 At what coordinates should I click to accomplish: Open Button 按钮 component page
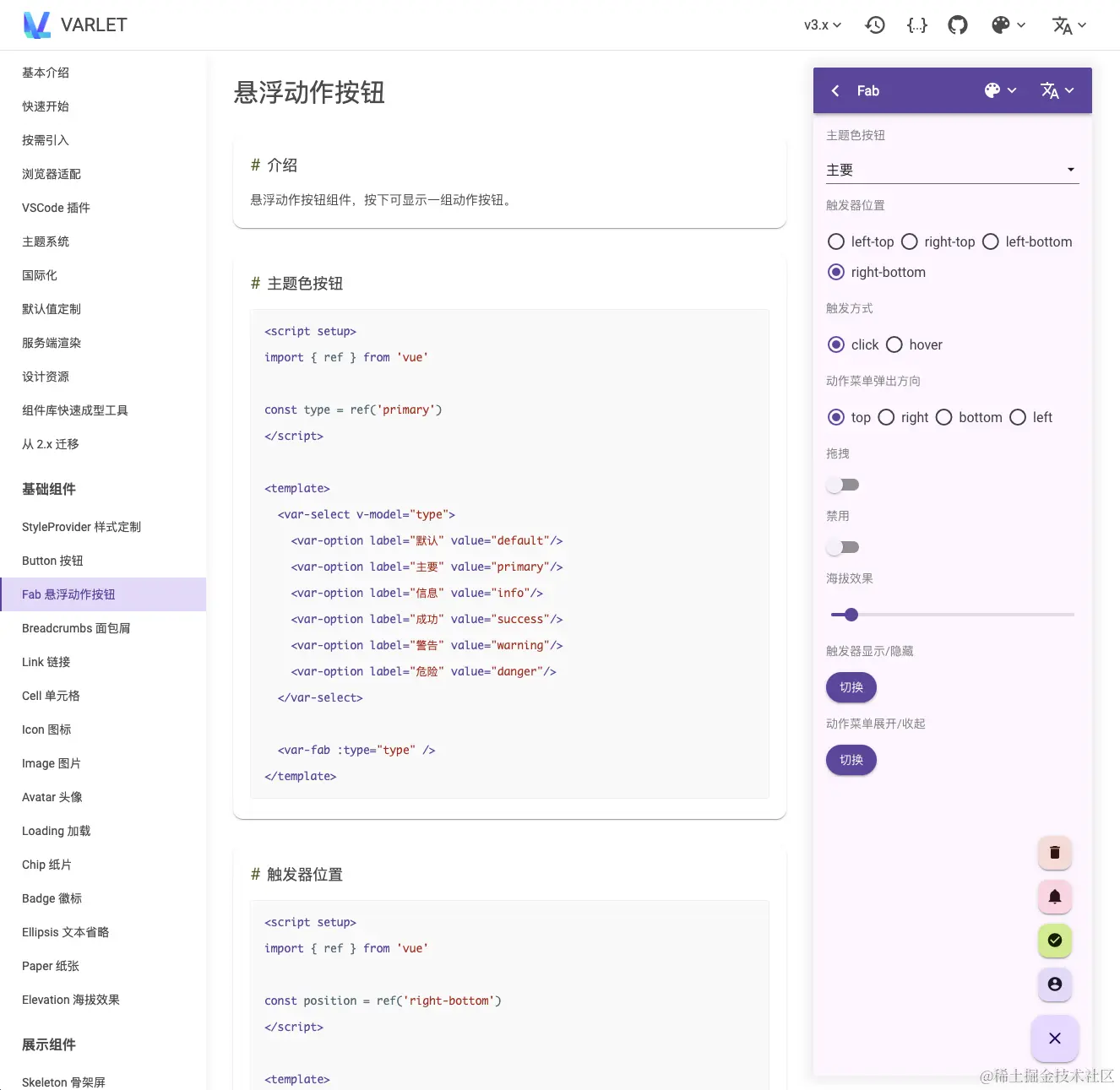pyautogui.click(x=103, y=561)
